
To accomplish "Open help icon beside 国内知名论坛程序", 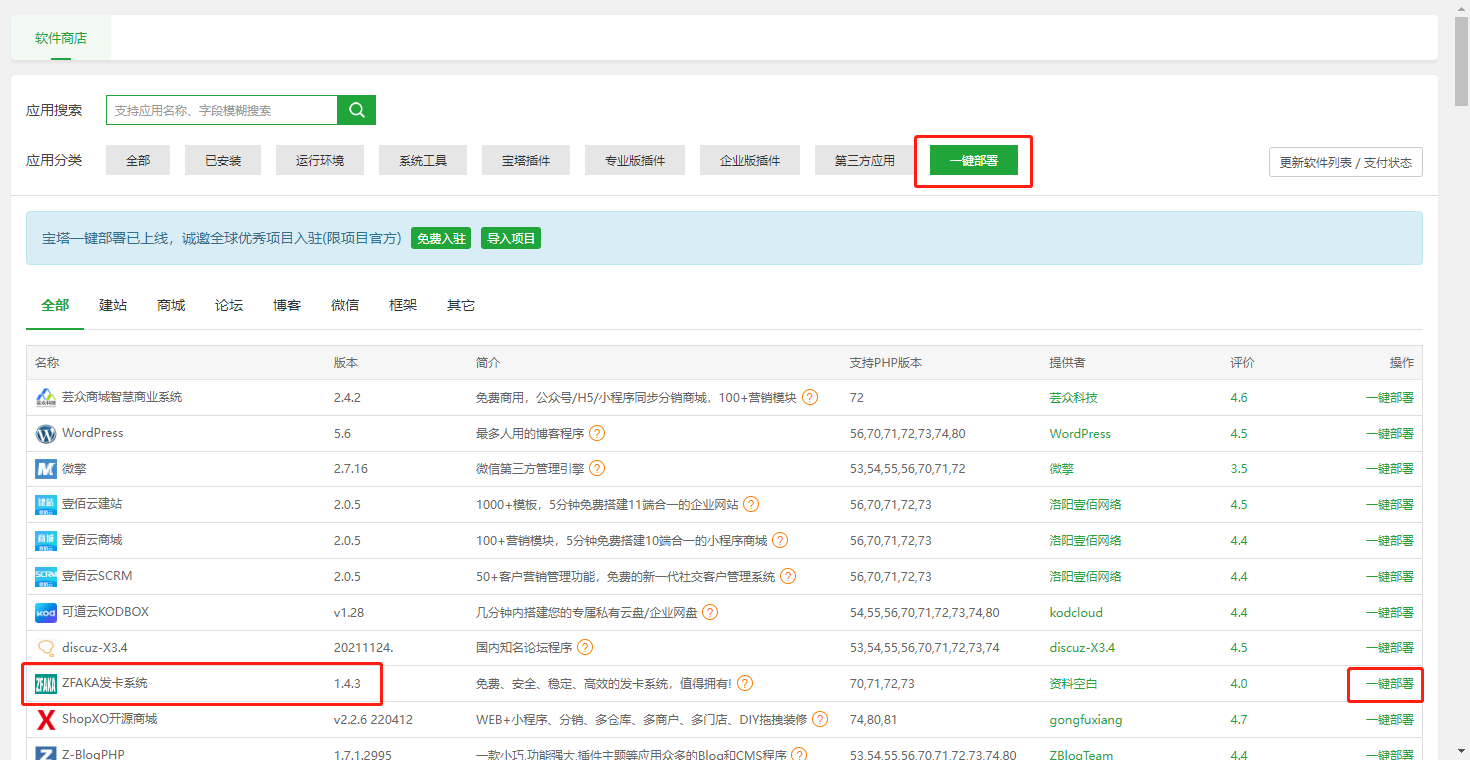I will click(585, 647).
